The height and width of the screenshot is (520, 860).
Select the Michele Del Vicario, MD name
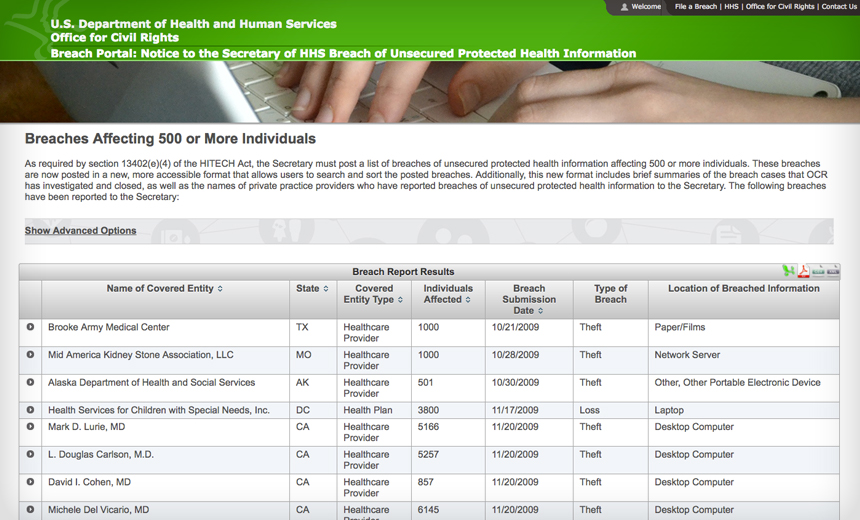point(98,510)
